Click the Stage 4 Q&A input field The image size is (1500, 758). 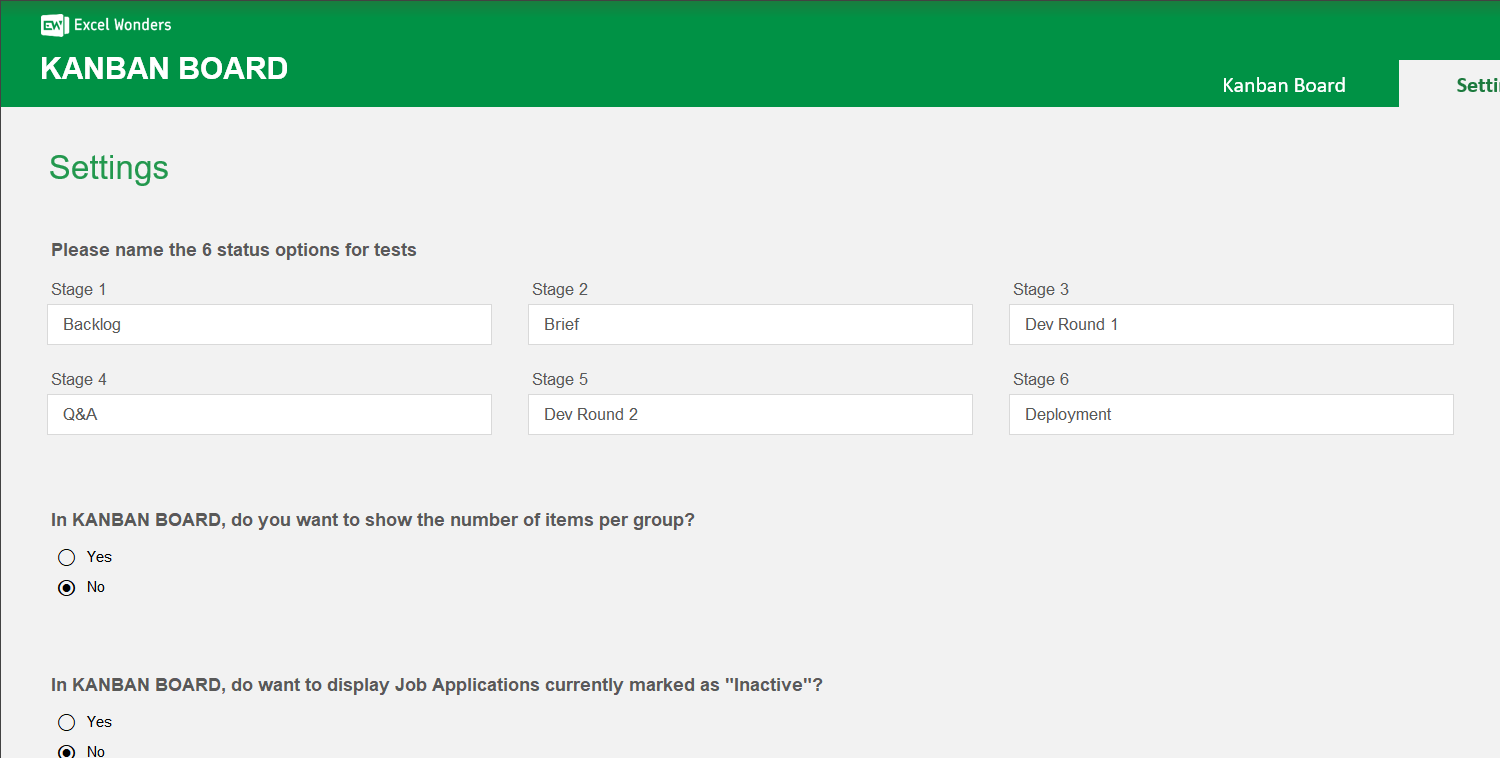click(269, 414)
